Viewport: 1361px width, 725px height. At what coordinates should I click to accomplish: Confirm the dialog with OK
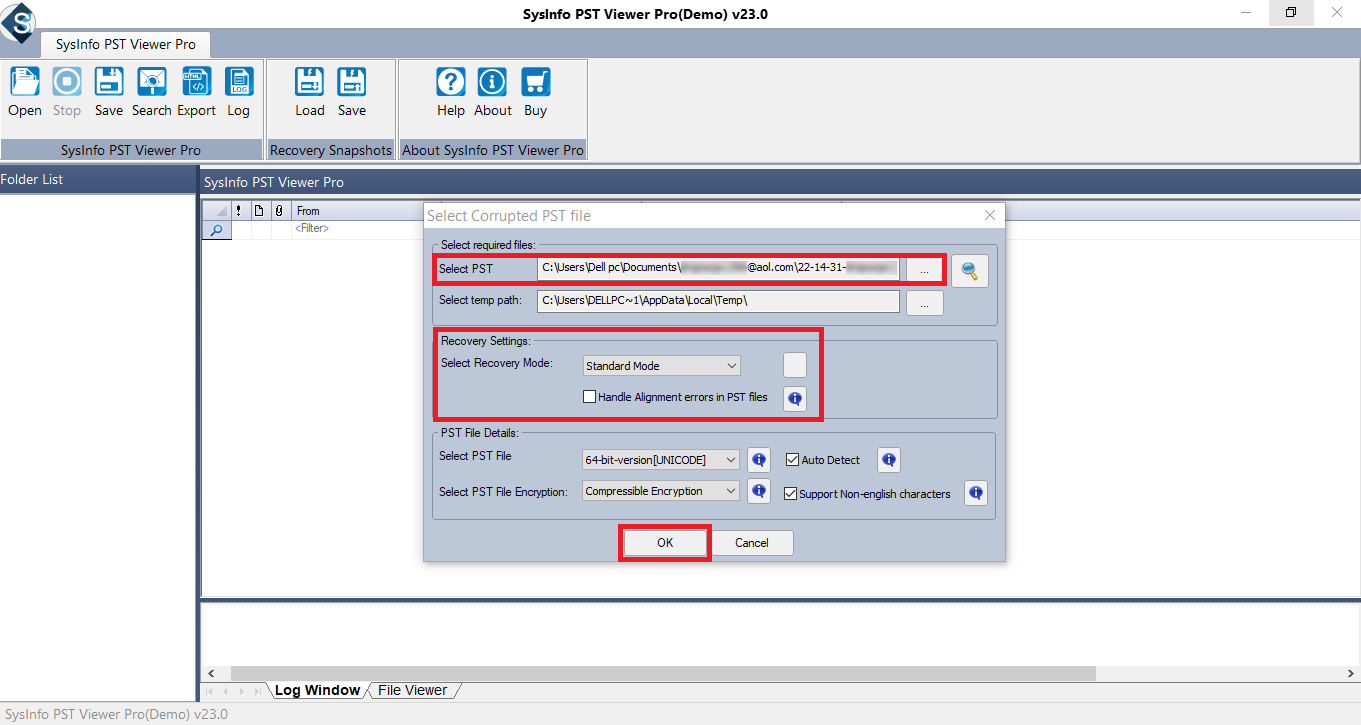tap(665, 543)
